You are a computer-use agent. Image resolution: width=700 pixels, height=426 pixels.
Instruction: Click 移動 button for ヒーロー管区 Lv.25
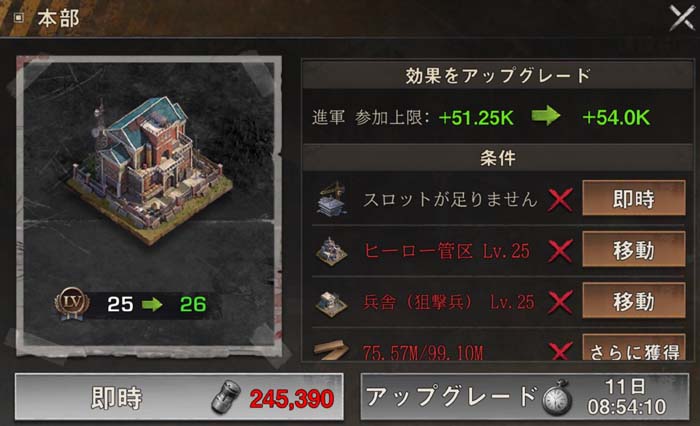[633, 250]
